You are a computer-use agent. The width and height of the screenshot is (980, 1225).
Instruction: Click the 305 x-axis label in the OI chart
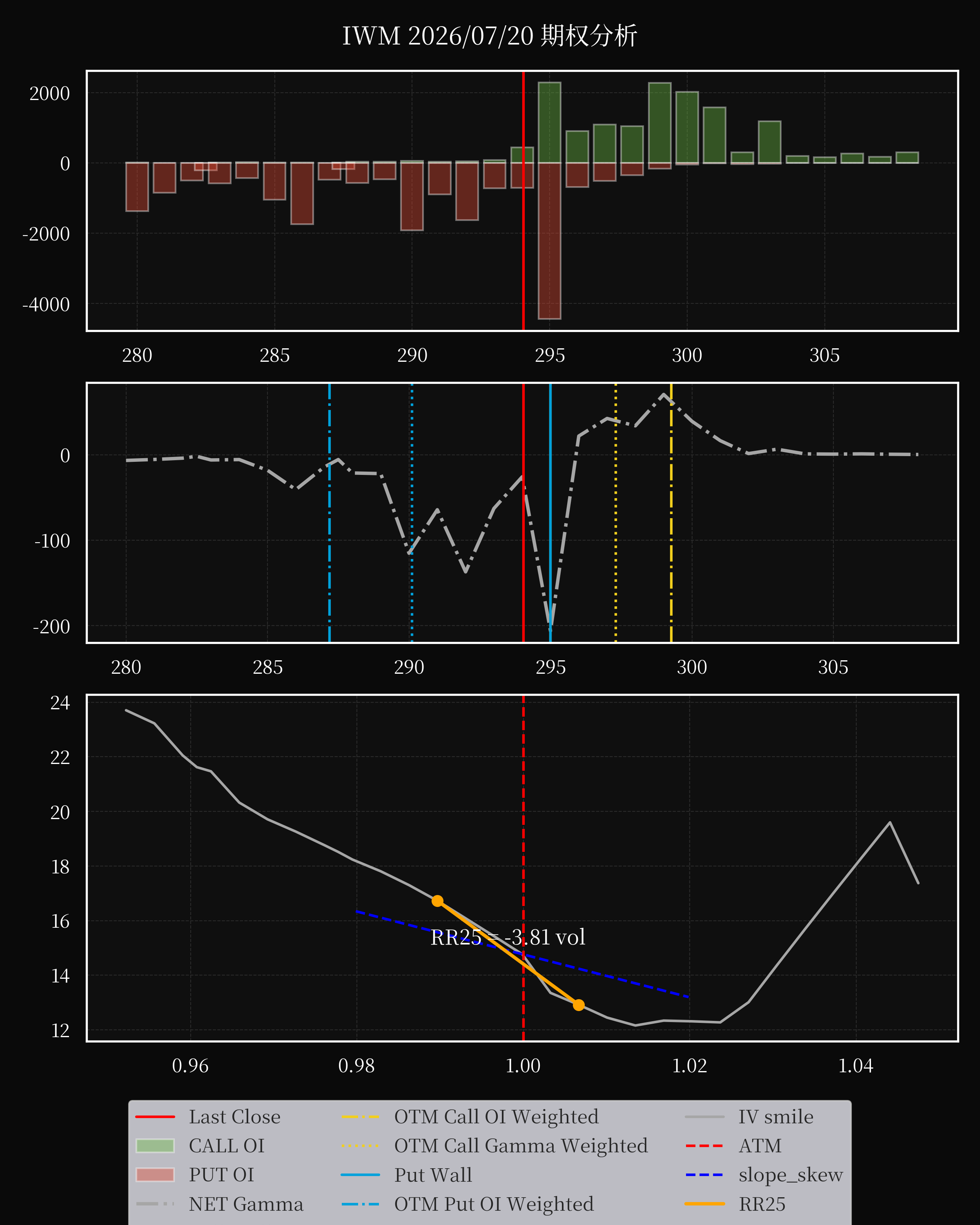[824, 355]
